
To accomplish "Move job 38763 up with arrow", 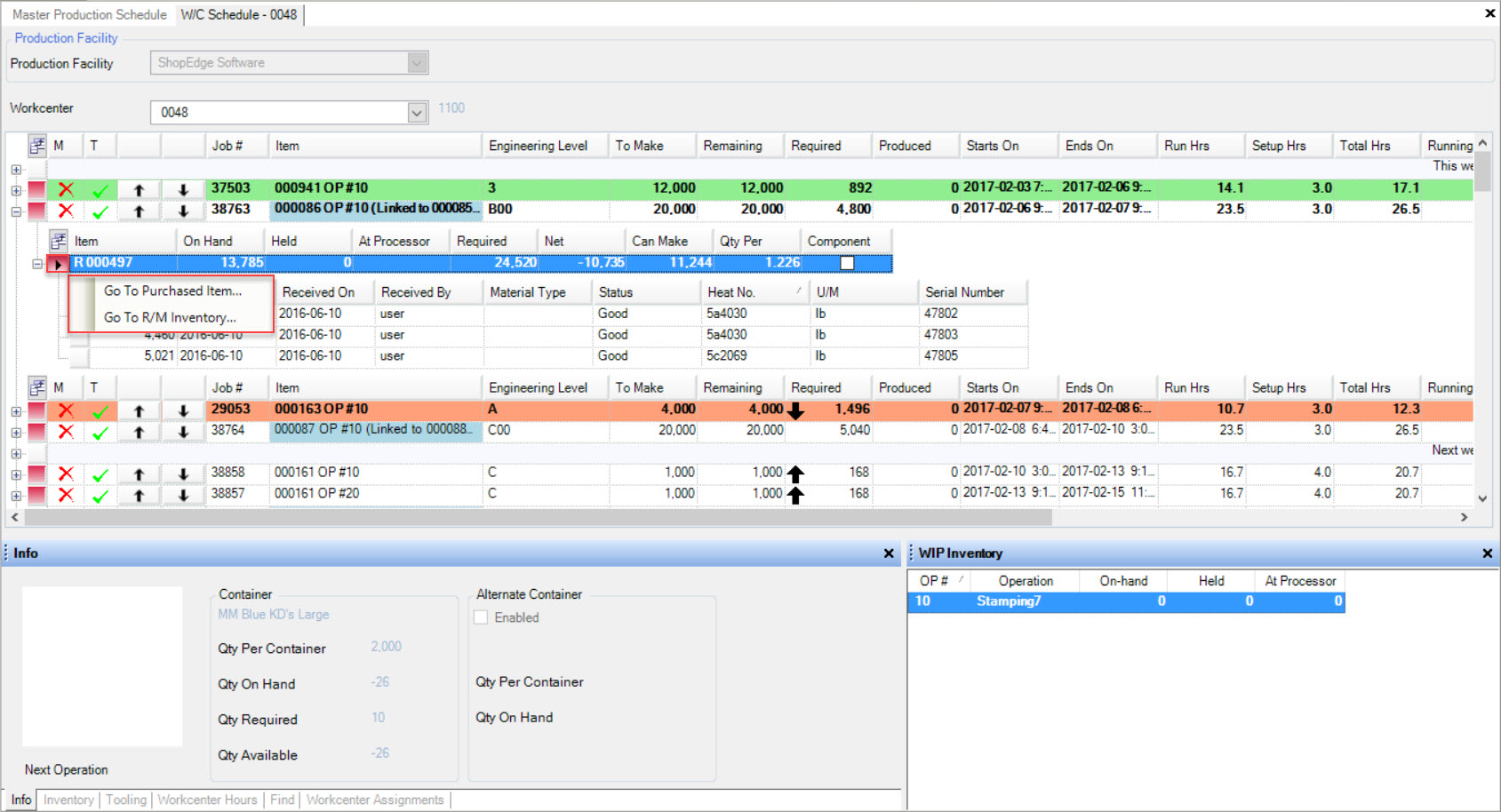I will [139, 211].
